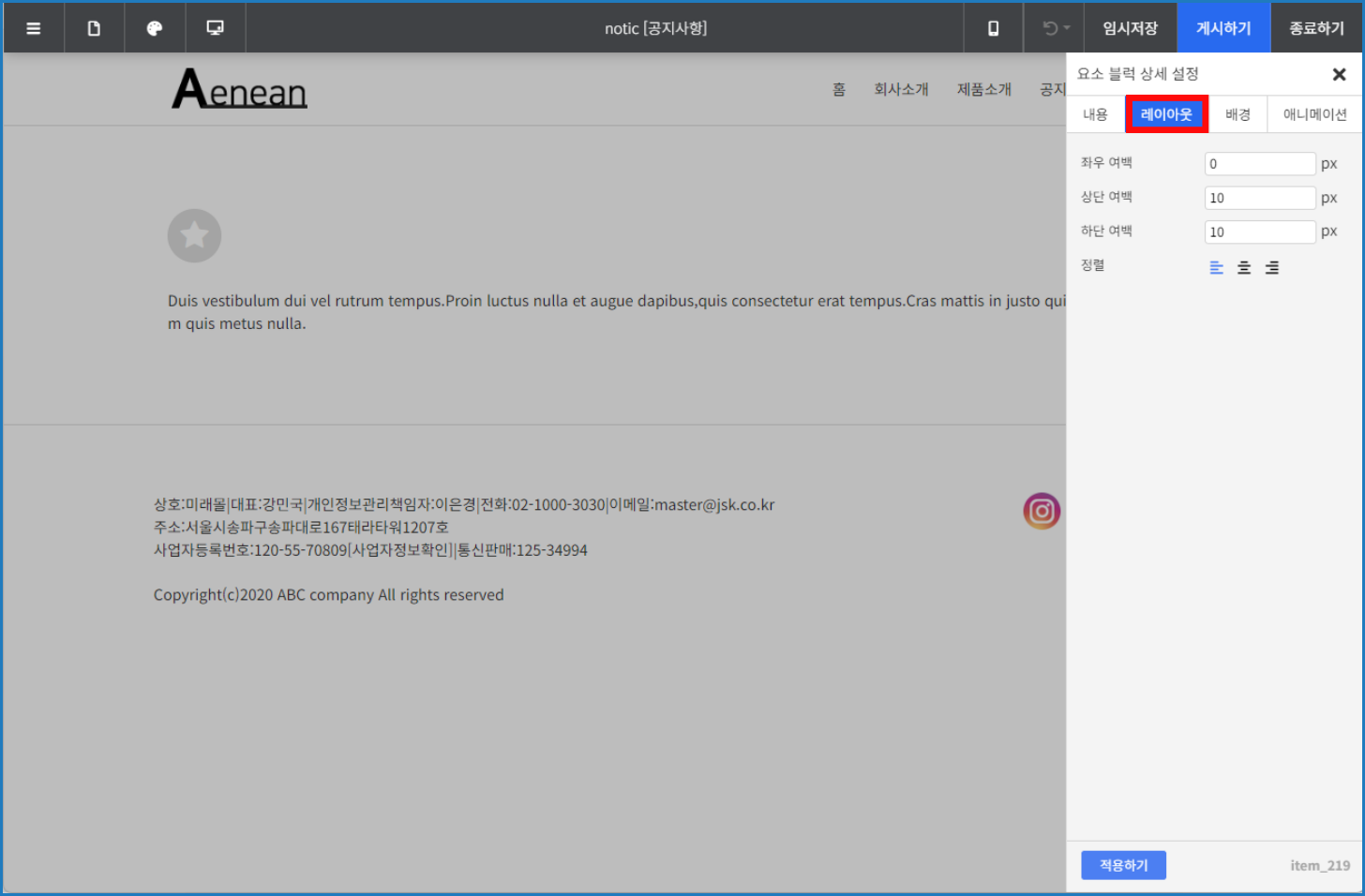1365x896 pixels.
Task: Click the star circle icon
Action: [194, 235]
